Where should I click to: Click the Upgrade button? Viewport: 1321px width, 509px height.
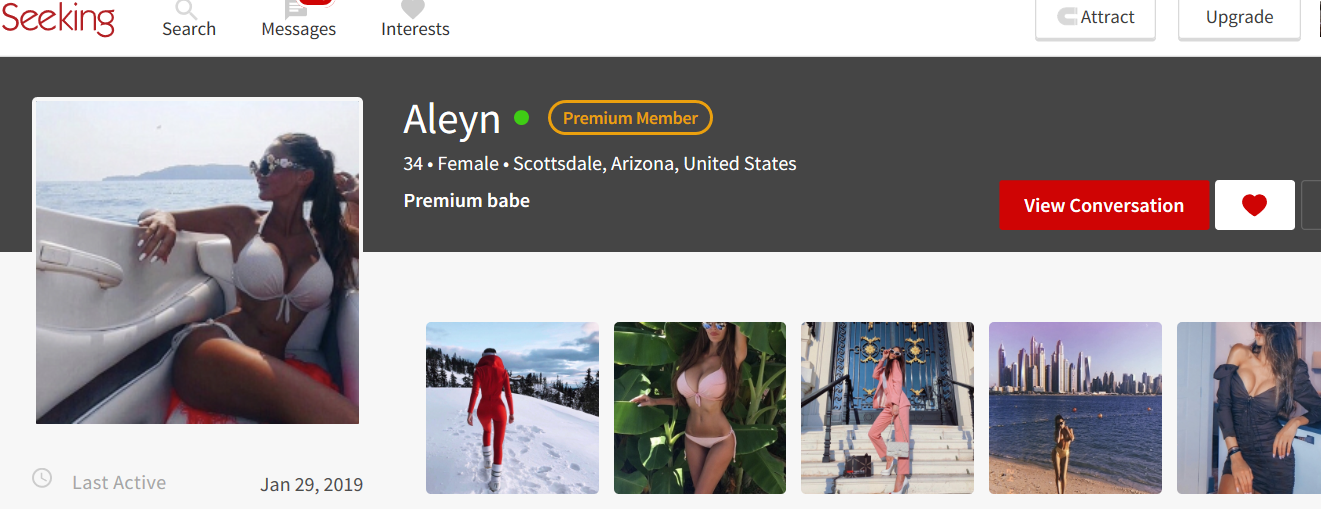[x=1239, y=18]
